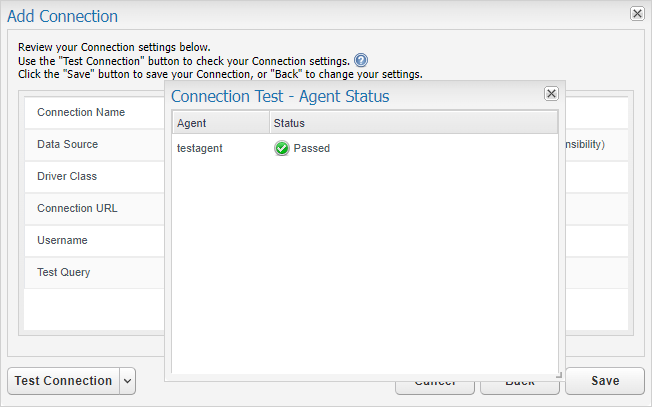Click the Passed status text
This screenshot has width=652, height=407.
click(311, 148)
